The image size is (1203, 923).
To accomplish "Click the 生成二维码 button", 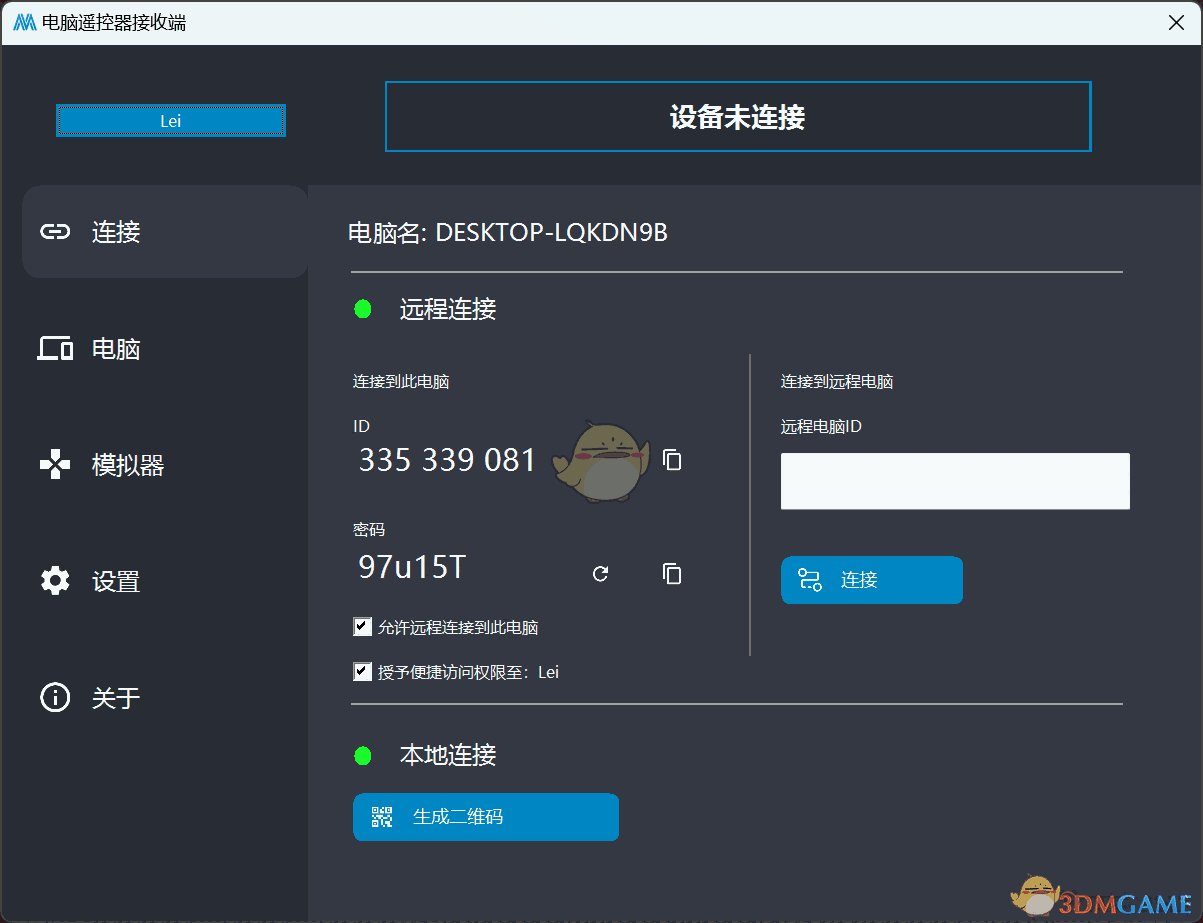I will tap(486, 817).
